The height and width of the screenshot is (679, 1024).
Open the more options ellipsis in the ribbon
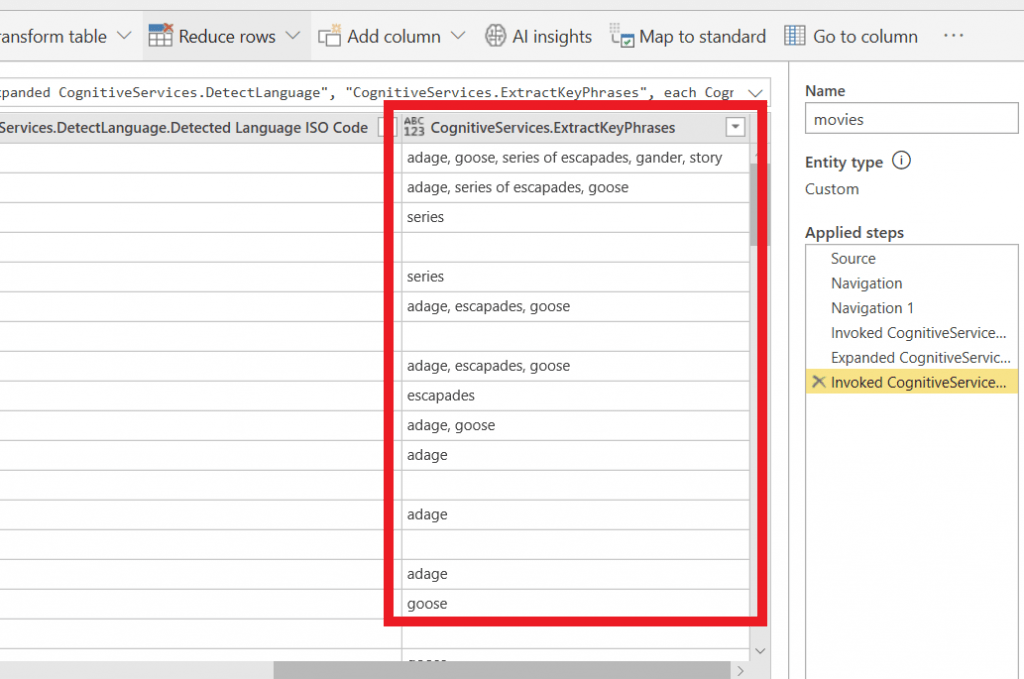click(x=953, y=35)
